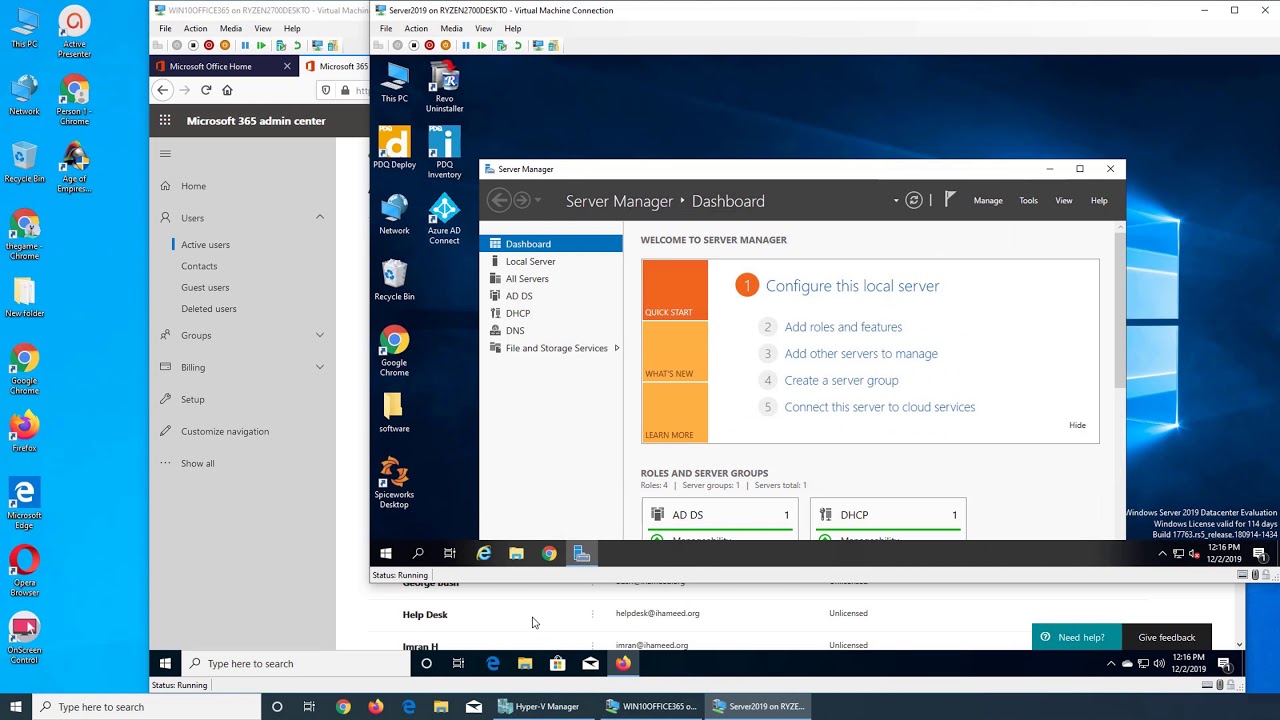Click Add roles and features link
Screen dimensions: 1280x720
tap(843, 327)
